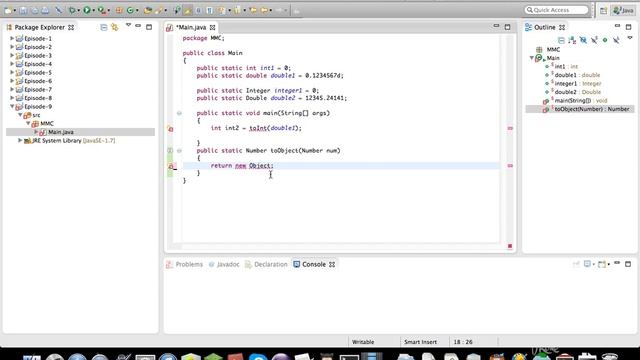Click the overview ruler error square
This screenshot has width=640, height=360.
(510, 246)
